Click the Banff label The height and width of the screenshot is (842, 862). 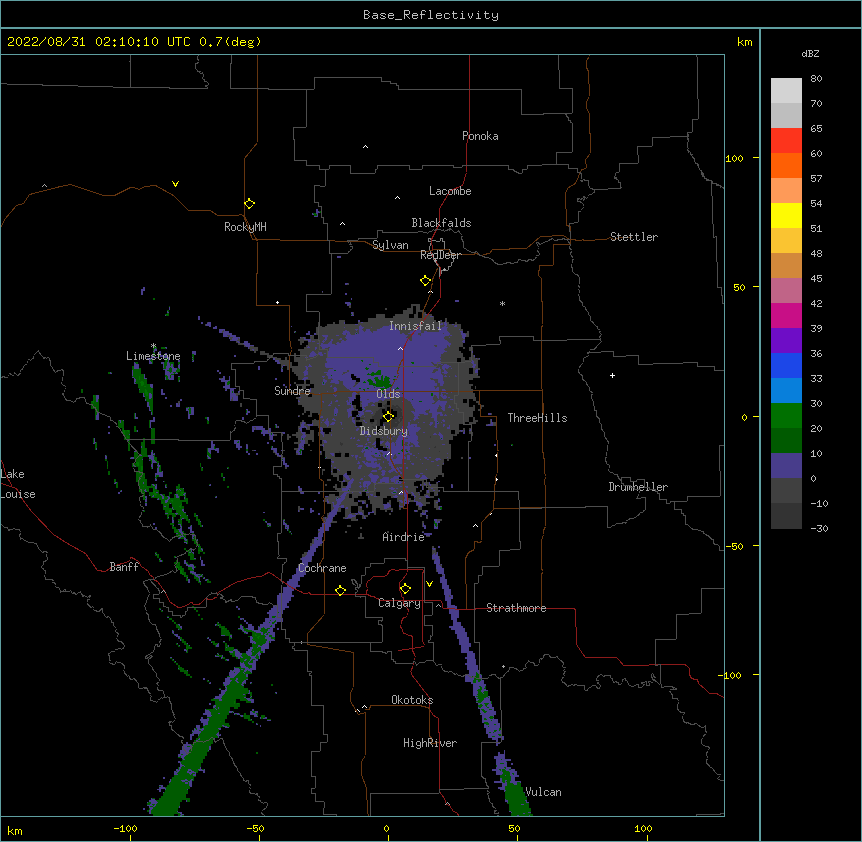124,567
